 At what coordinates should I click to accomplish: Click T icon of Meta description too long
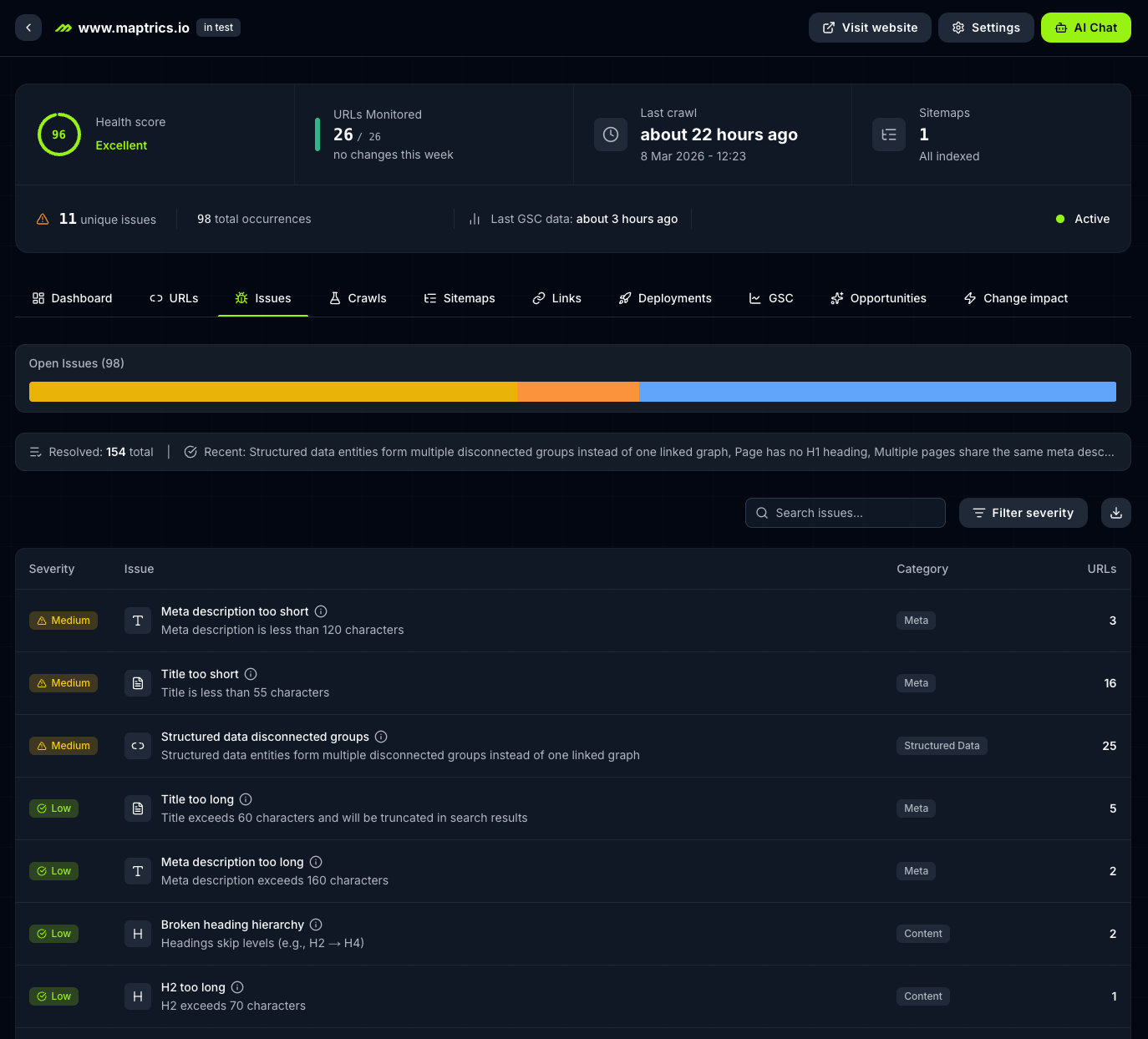coord(138,871)
